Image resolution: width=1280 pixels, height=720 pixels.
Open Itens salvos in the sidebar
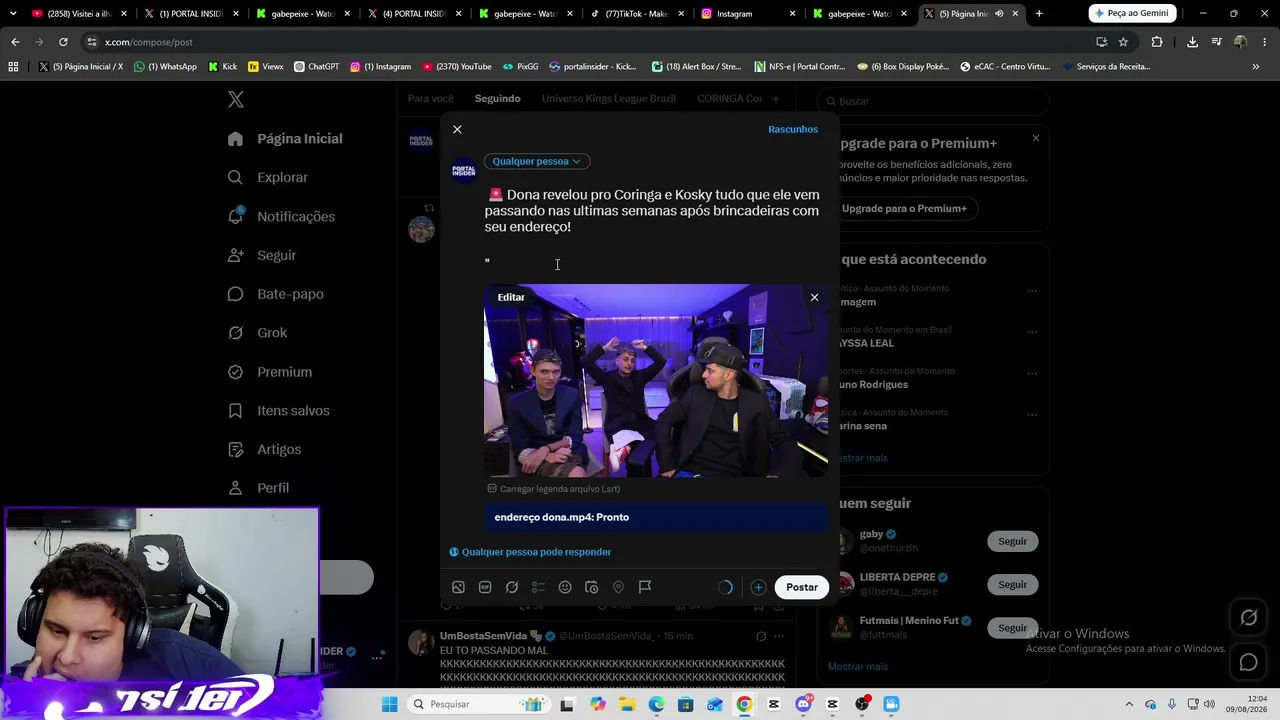(278, 411)
